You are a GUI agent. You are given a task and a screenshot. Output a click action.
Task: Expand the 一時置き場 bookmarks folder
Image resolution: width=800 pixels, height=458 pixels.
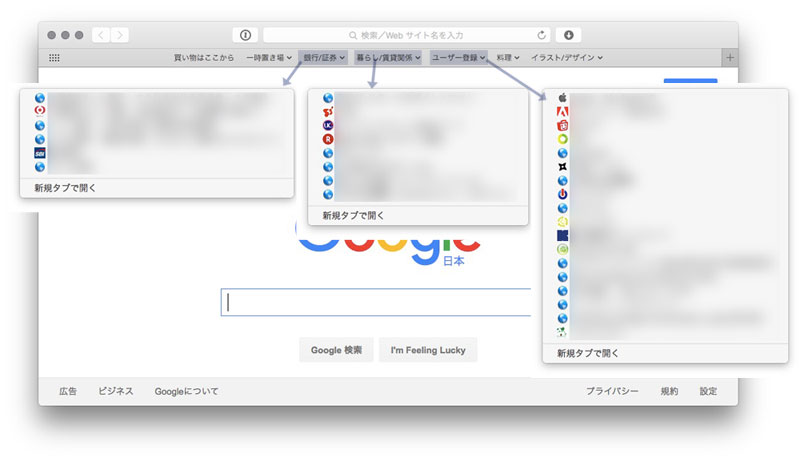click(269, 58)
